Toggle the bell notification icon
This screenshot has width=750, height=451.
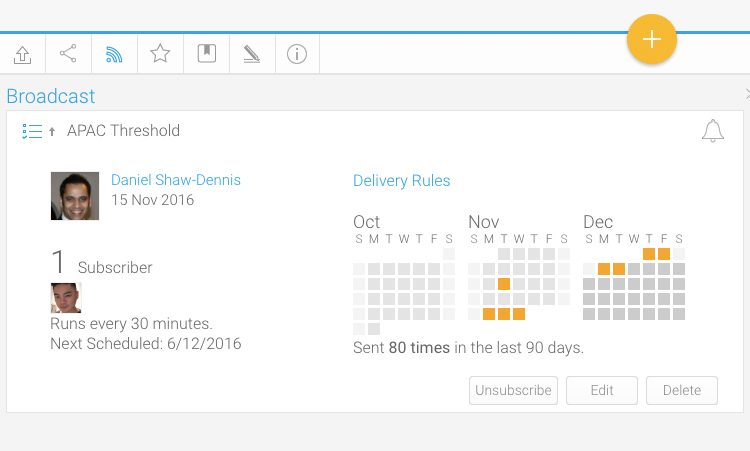click(712, 131)
